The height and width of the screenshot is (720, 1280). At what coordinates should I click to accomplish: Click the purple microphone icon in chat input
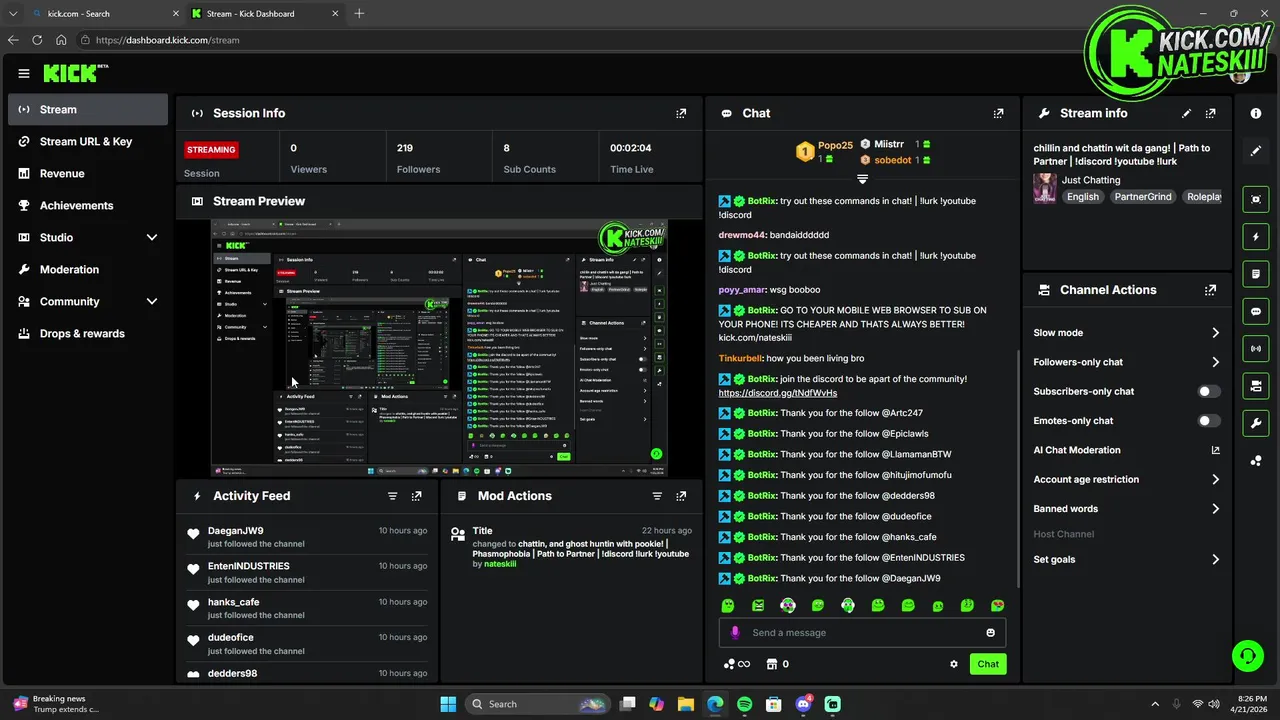[x=735, y=633]
